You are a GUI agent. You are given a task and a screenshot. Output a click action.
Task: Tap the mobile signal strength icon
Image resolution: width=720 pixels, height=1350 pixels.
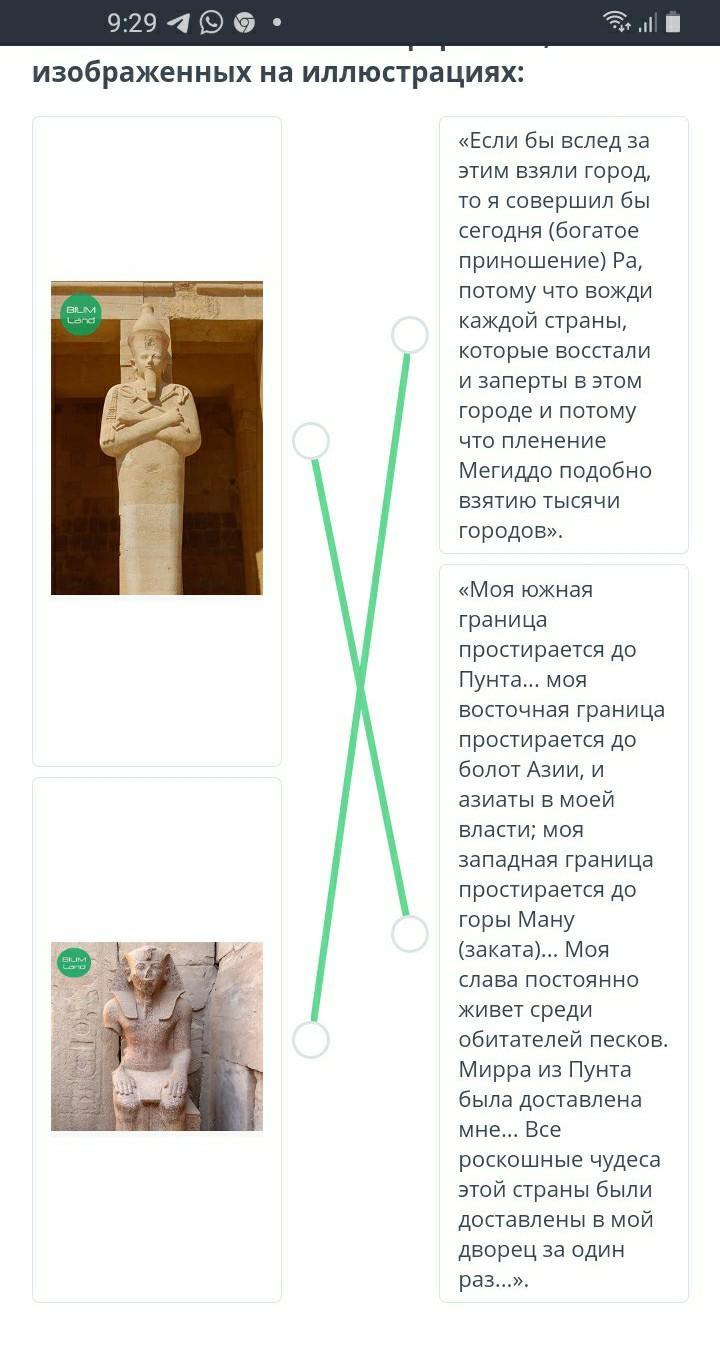click(647, 22)
